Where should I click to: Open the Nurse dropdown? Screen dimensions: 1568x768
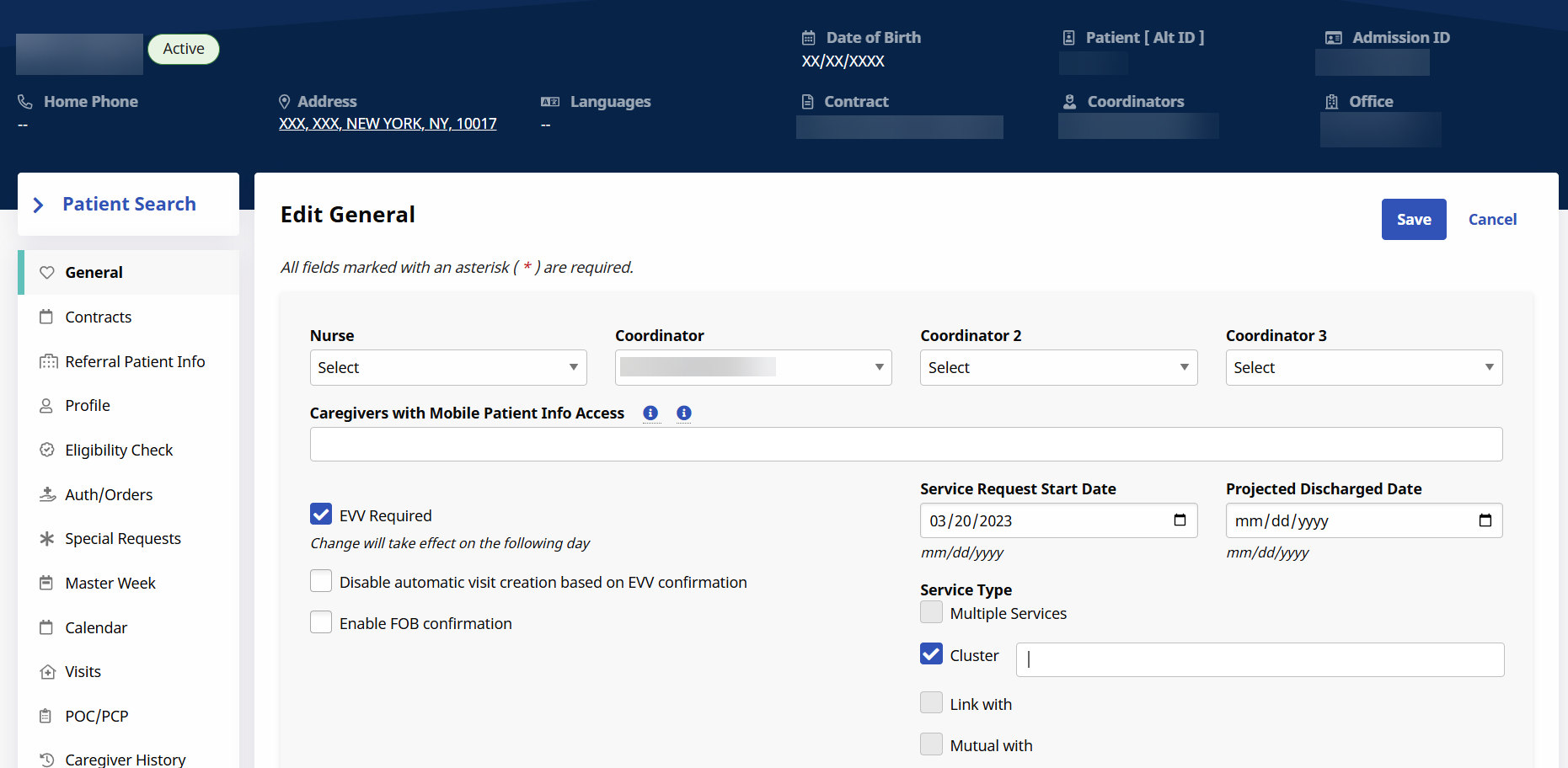tap(448, 368)
